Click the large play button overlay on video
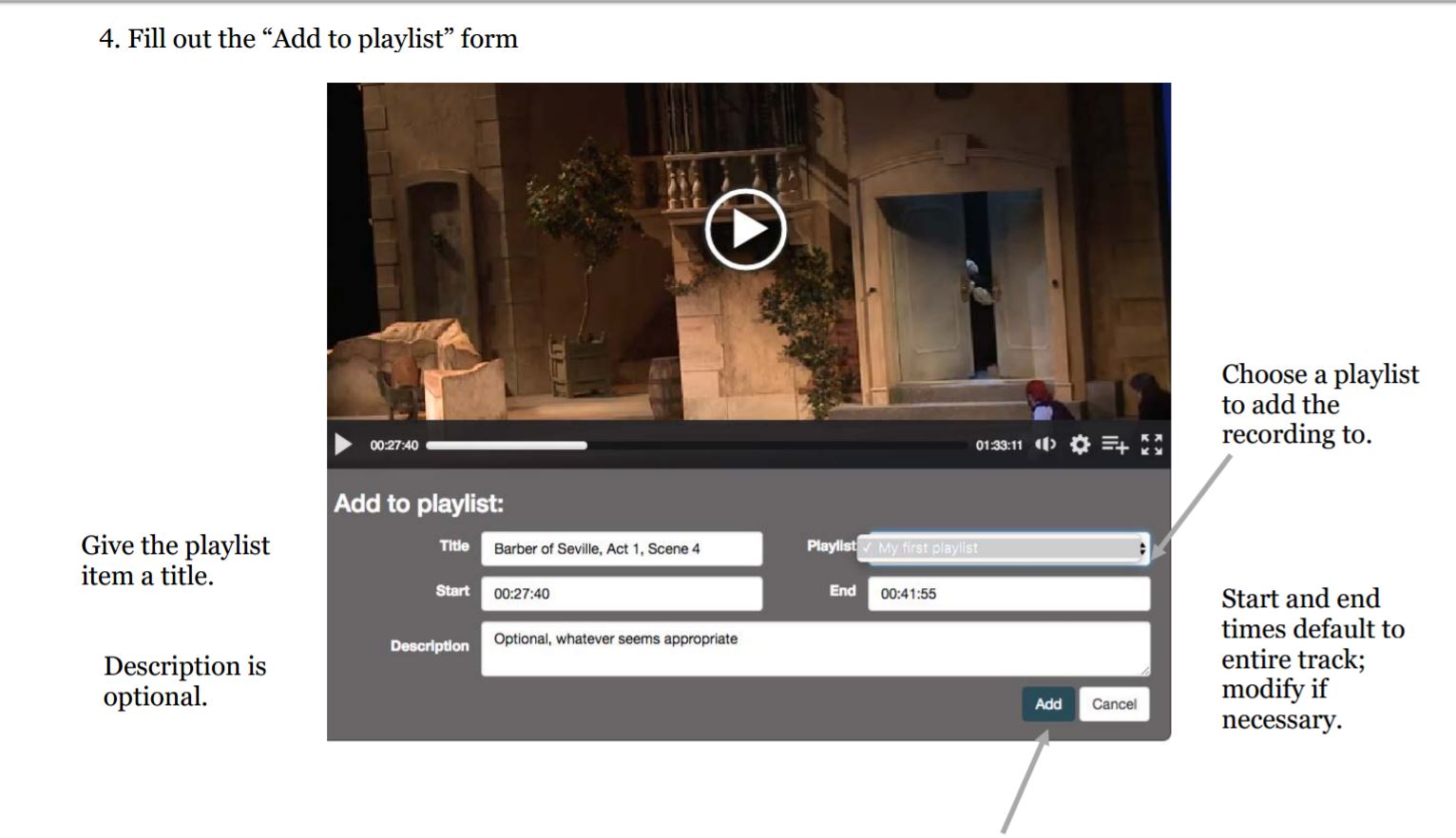Image resolution: width=1456 pixels, height=838 pixels. click(746, 229)
